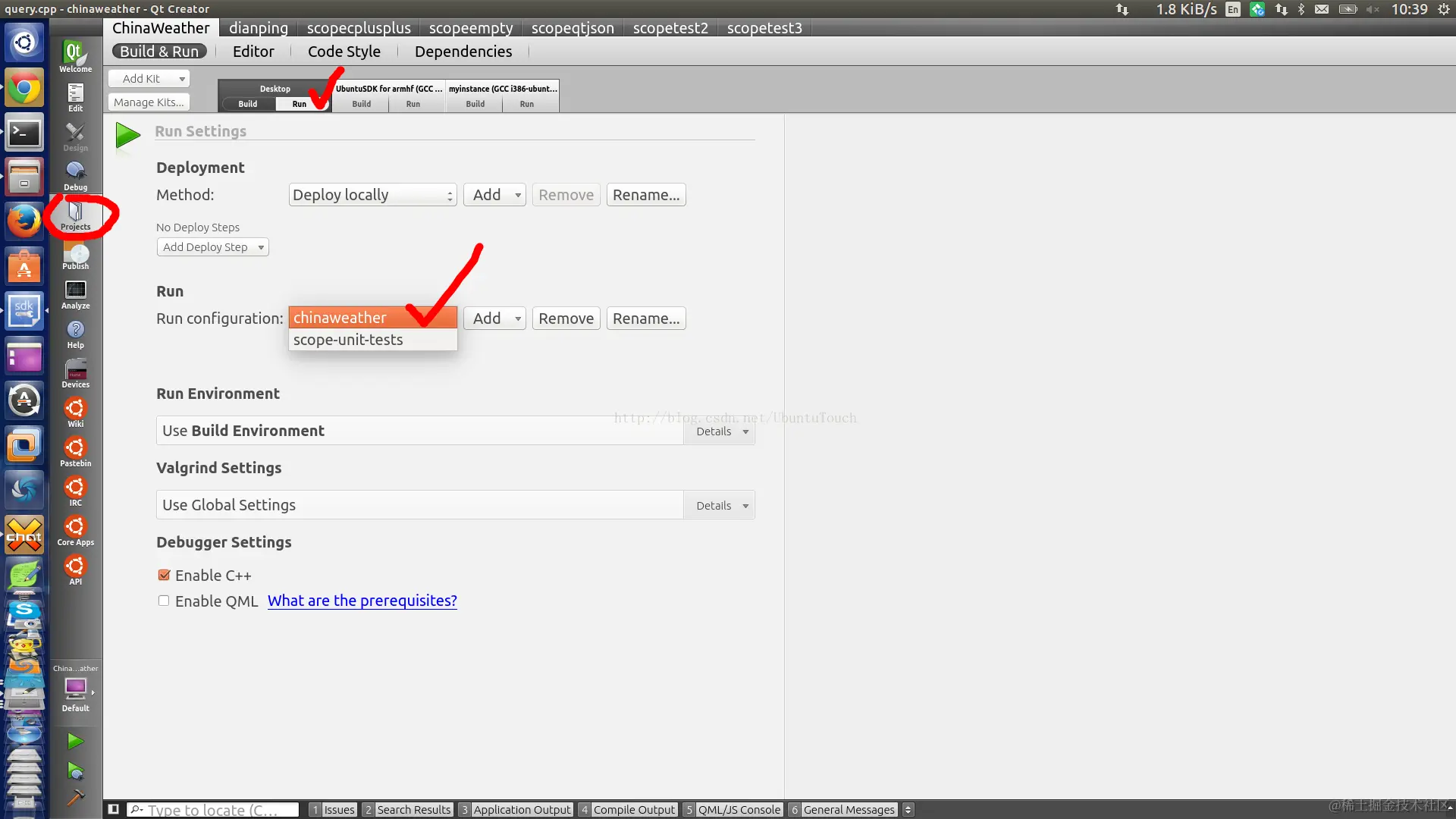The image size is (1456, 819).
Task: Open the Welcome mode in sidebar
Action: (75, 56)
